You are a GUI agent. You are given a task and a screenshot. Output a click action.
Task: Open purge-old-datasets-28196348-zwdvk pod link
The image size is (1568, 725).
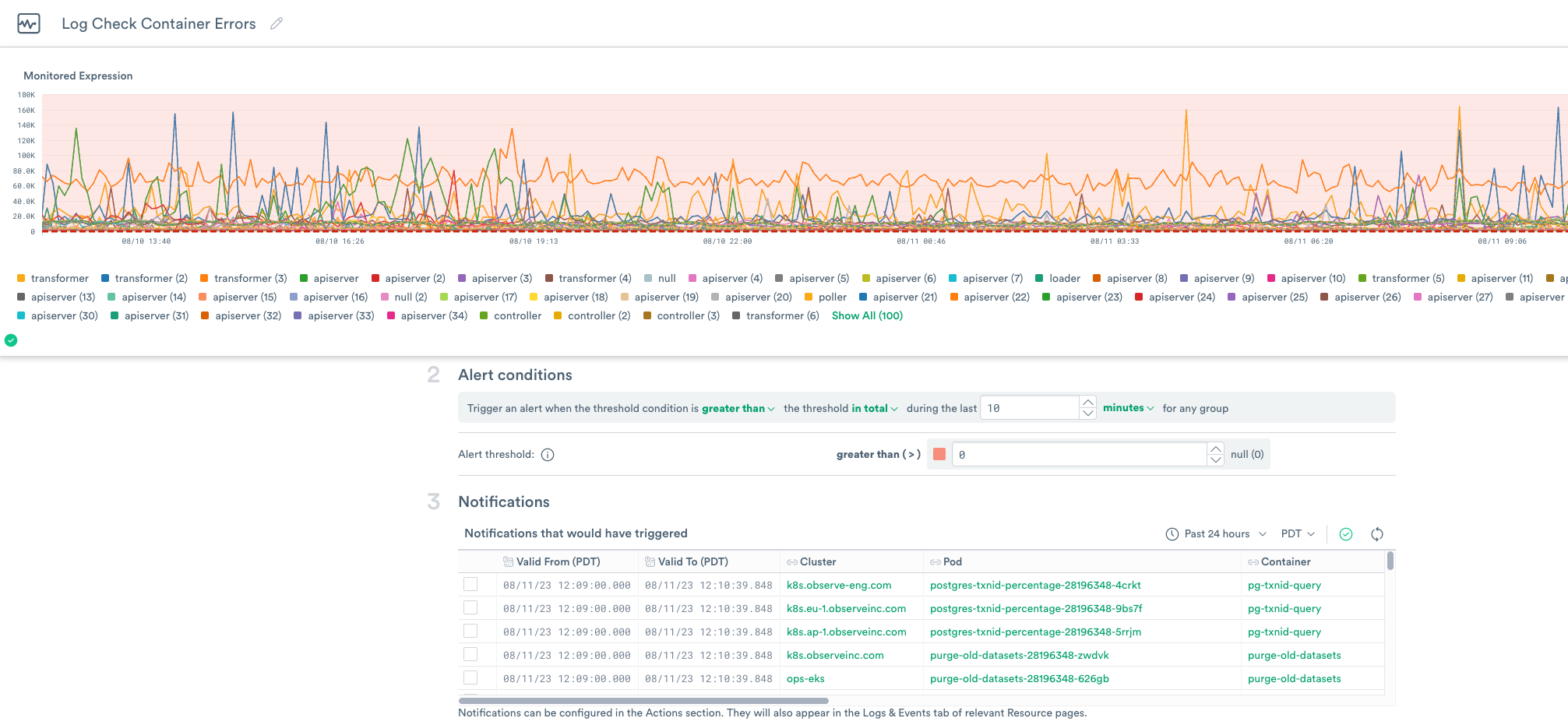[x=1020, y=655]
